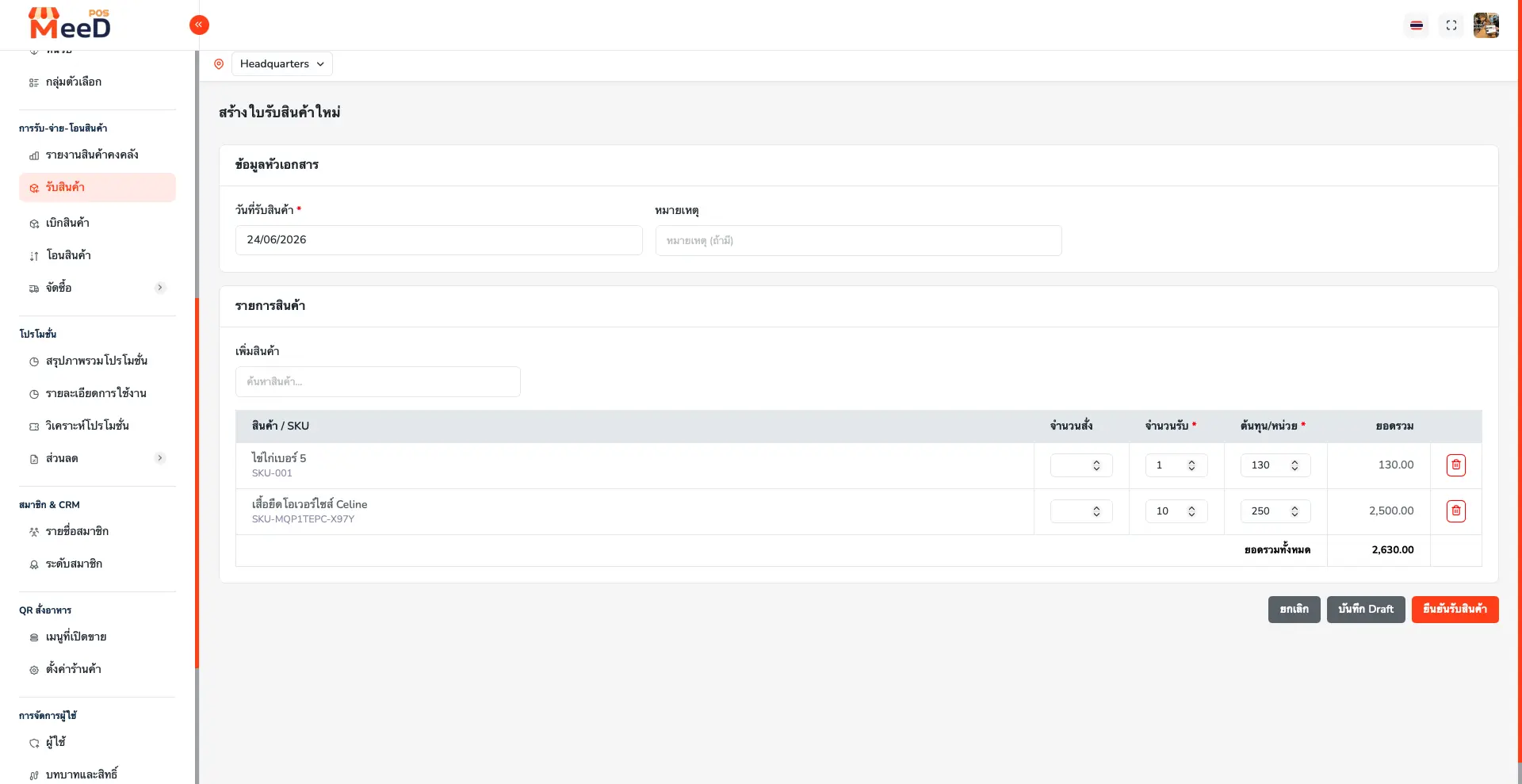Screen dimensions: 1522x784
Task: Click the เบิกสินค้า box icon
Action: click(x=34, y=224)
